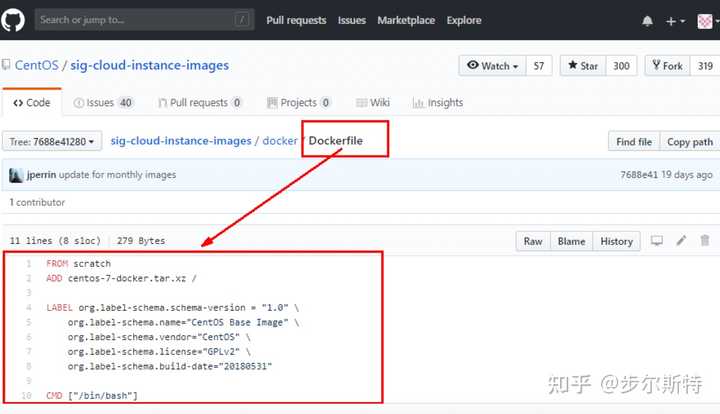Edit file with the pencil icon
Image resolution: width=720 pixels, height=414 pixels.
pos(681,240)
